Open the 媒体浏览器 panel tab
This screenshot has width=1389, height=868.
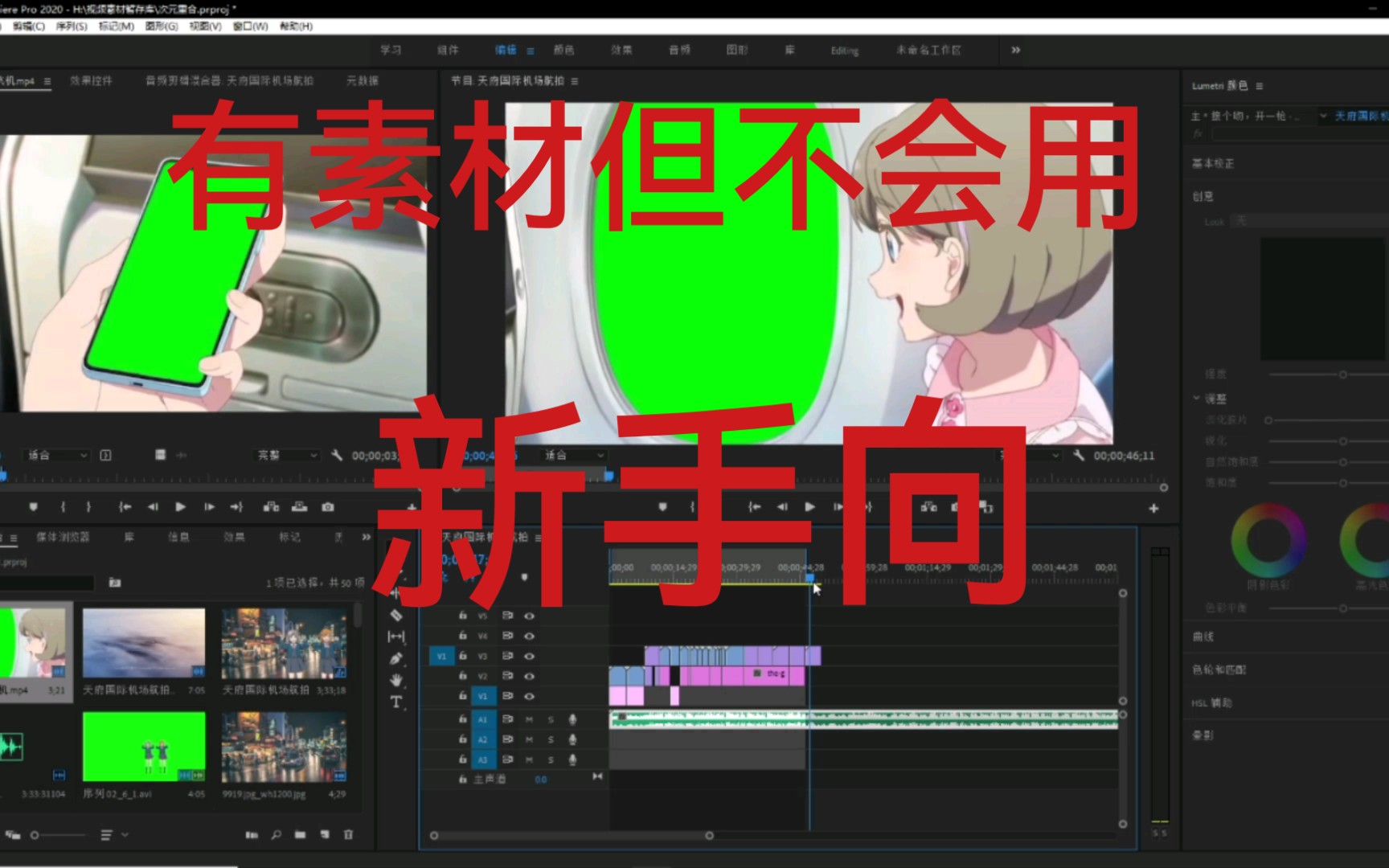(64, 537)
